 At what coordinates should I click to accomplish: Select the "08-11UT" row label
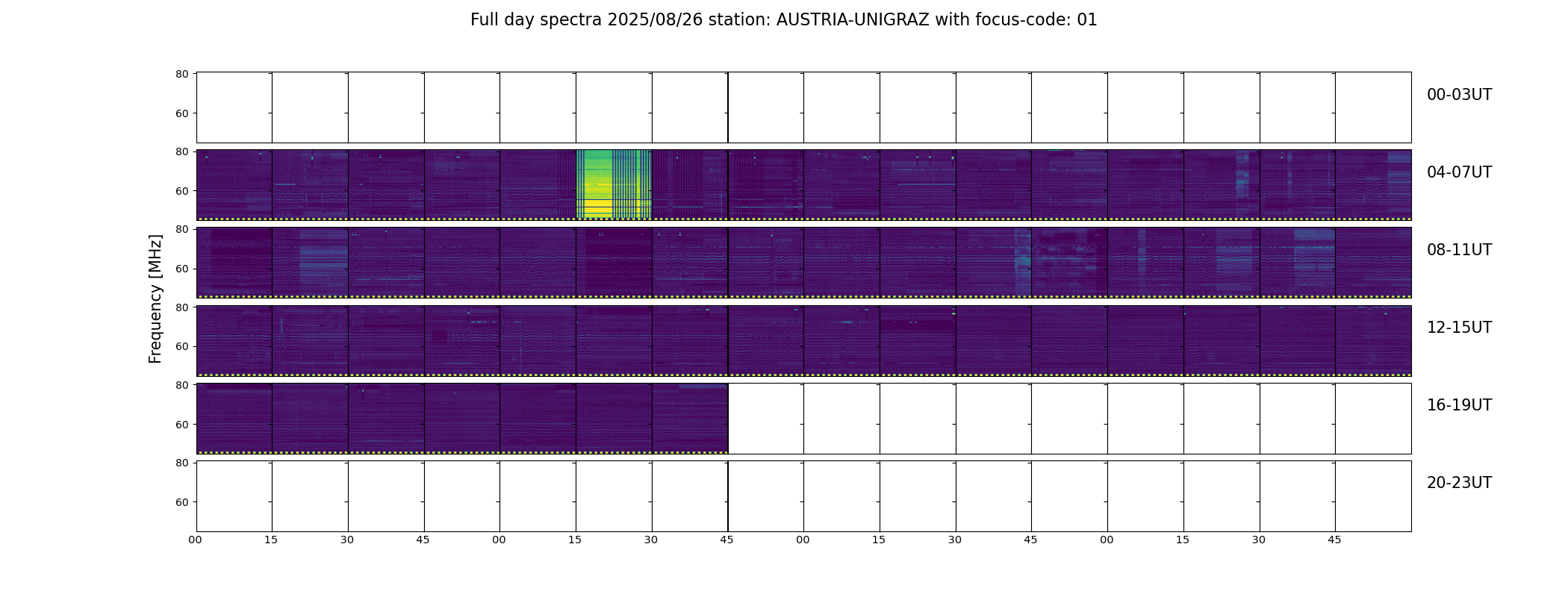click(1459, 250)
